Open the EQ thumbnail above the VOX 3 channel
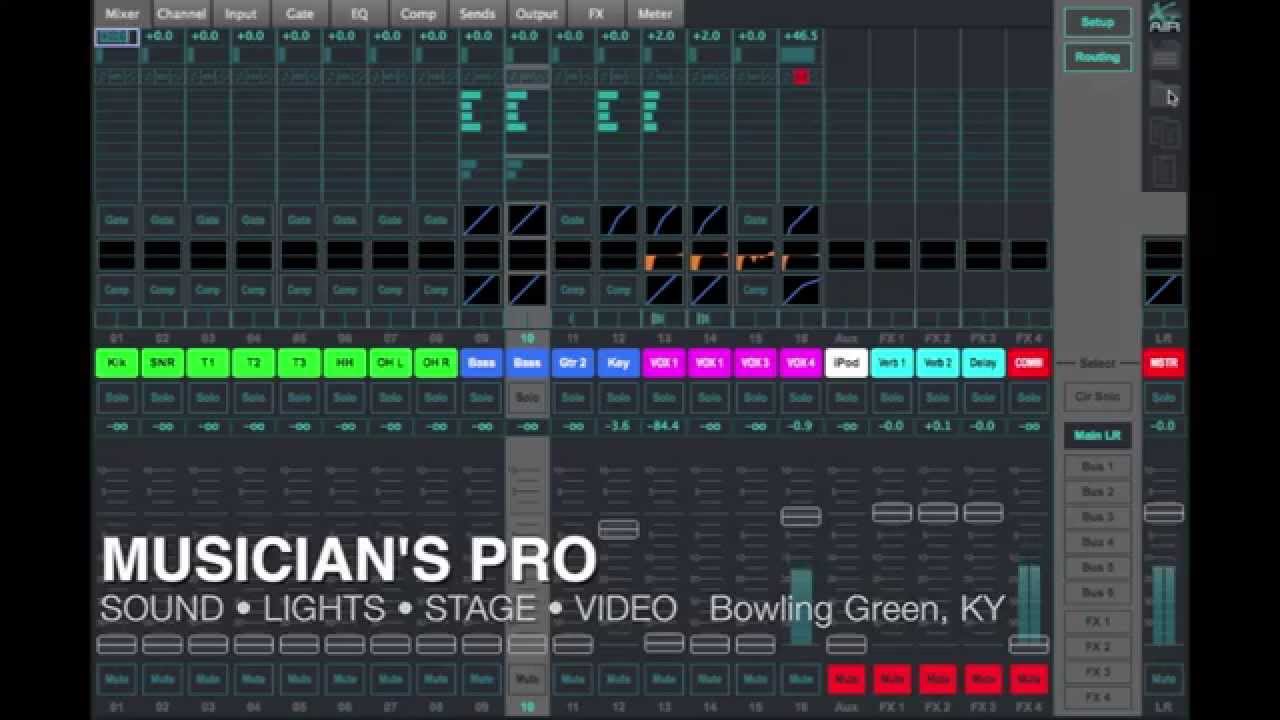1280x720 pixels. (755, 255)
